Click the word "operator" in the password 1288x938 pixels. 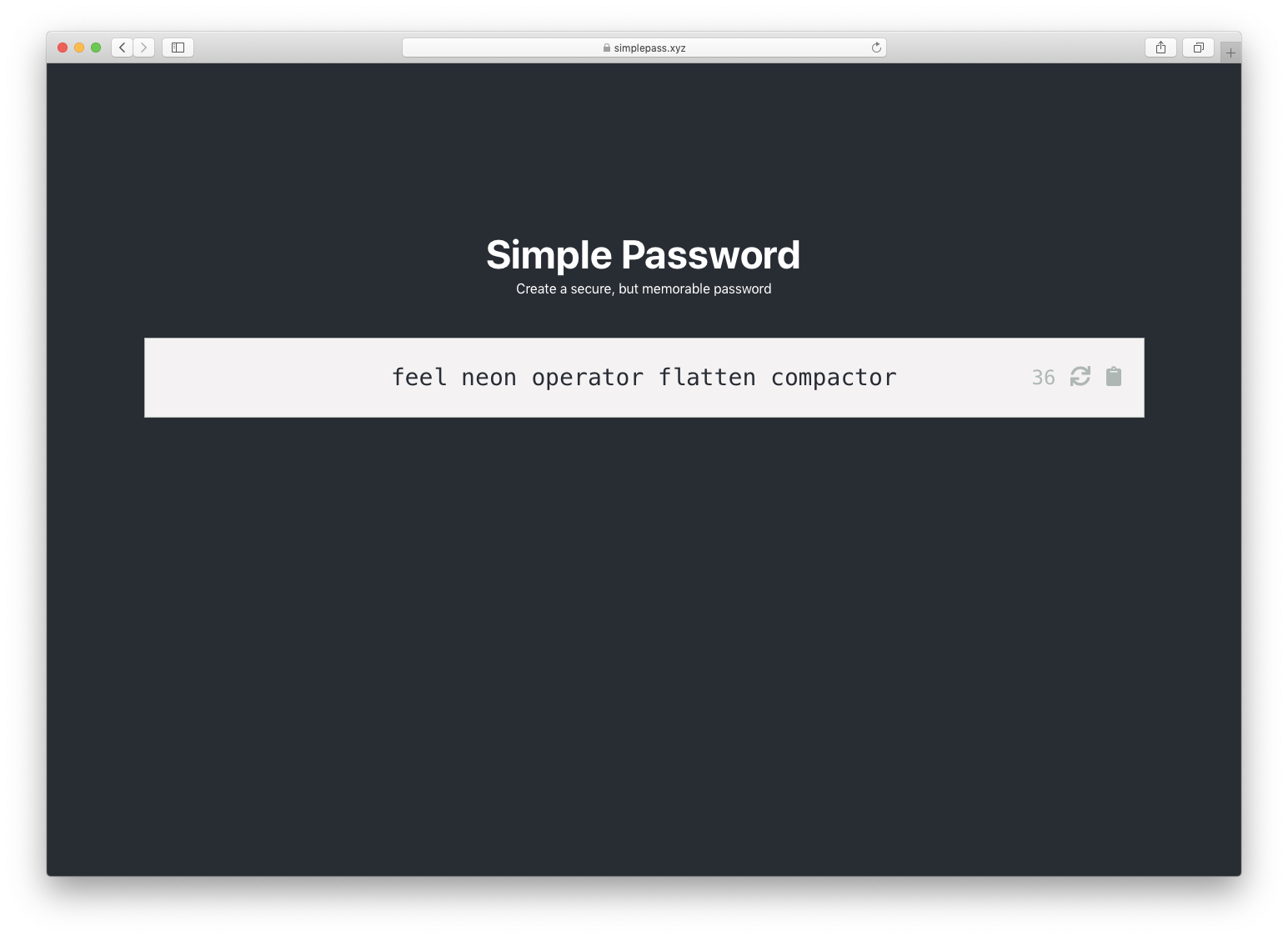pos(588,378)
